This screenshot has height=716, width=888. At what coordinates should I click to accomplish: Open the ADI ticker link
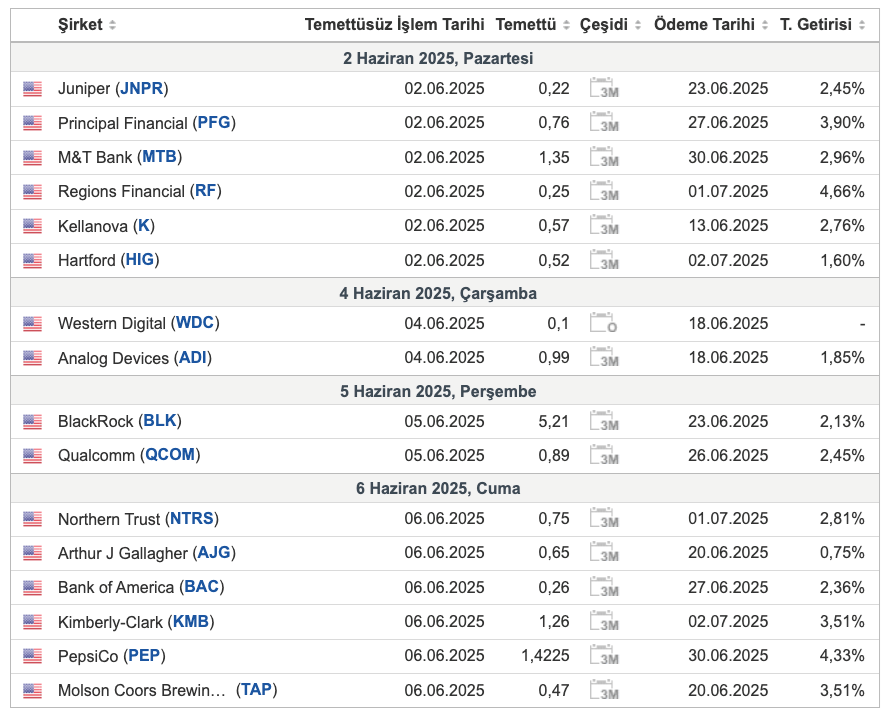(x=193, y=357)
